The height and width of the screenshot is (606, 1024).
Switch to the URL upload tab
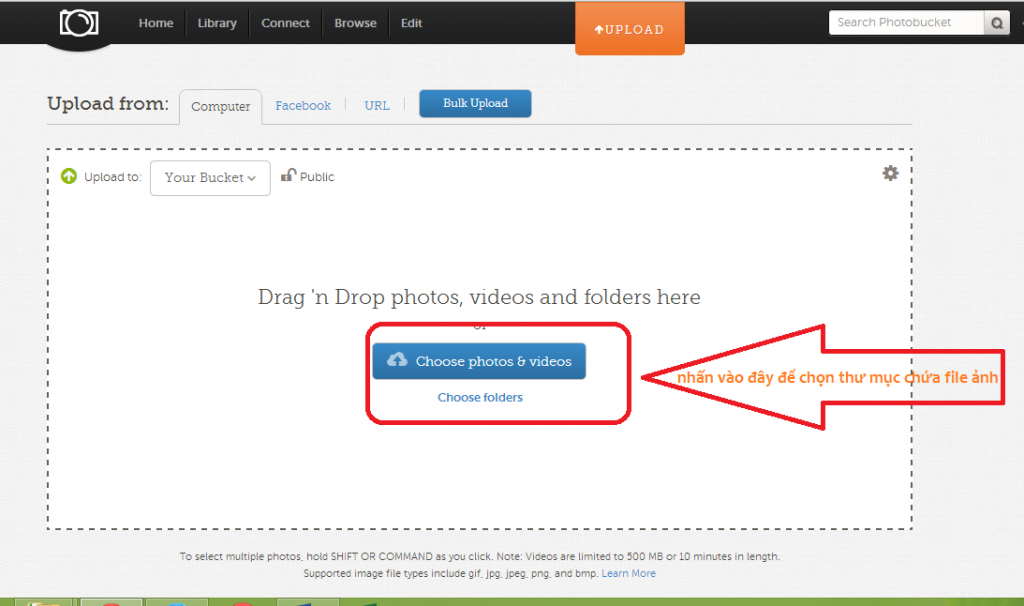[377, 105]
